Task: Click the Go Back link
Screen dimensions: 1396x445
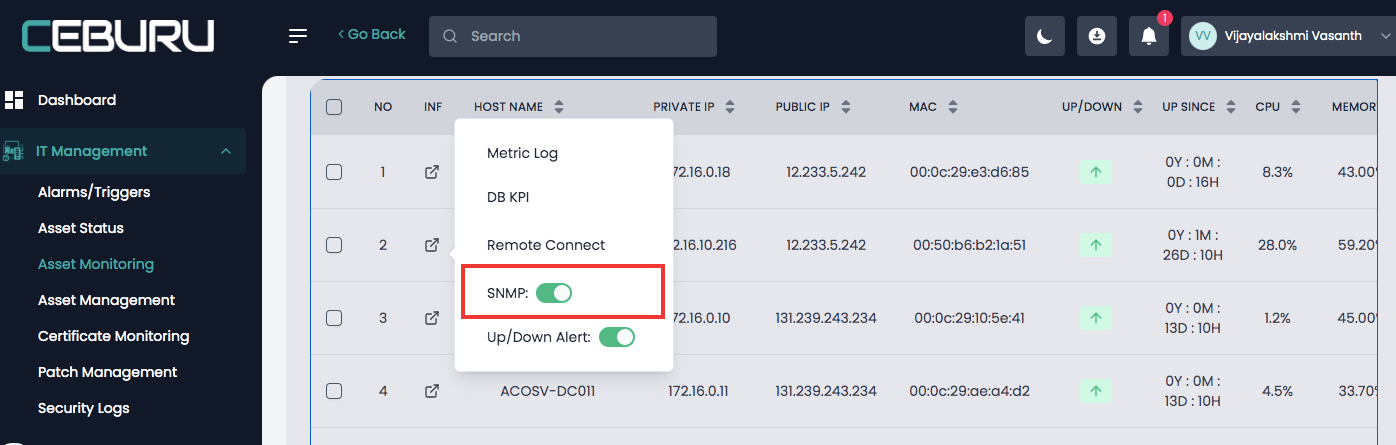Action: 371,34
